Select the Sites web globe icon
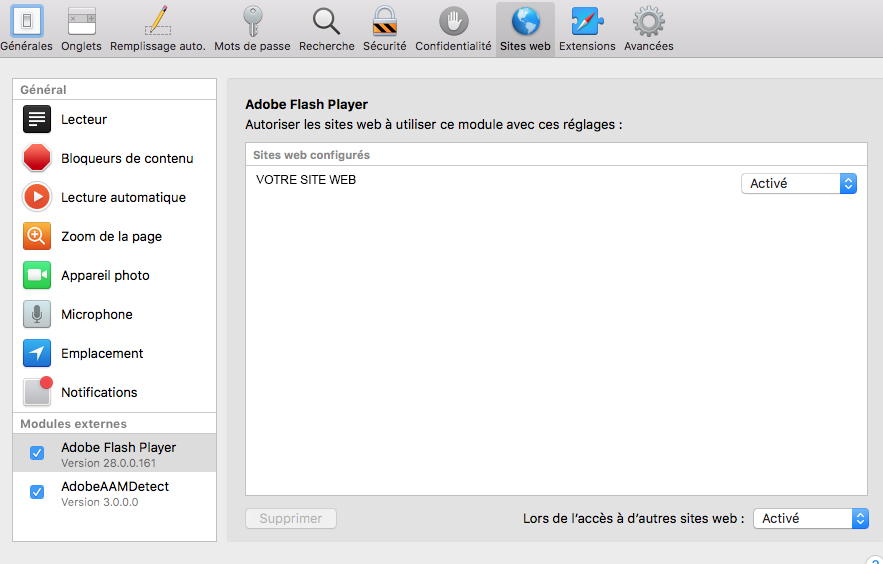 tap(525, 21)
